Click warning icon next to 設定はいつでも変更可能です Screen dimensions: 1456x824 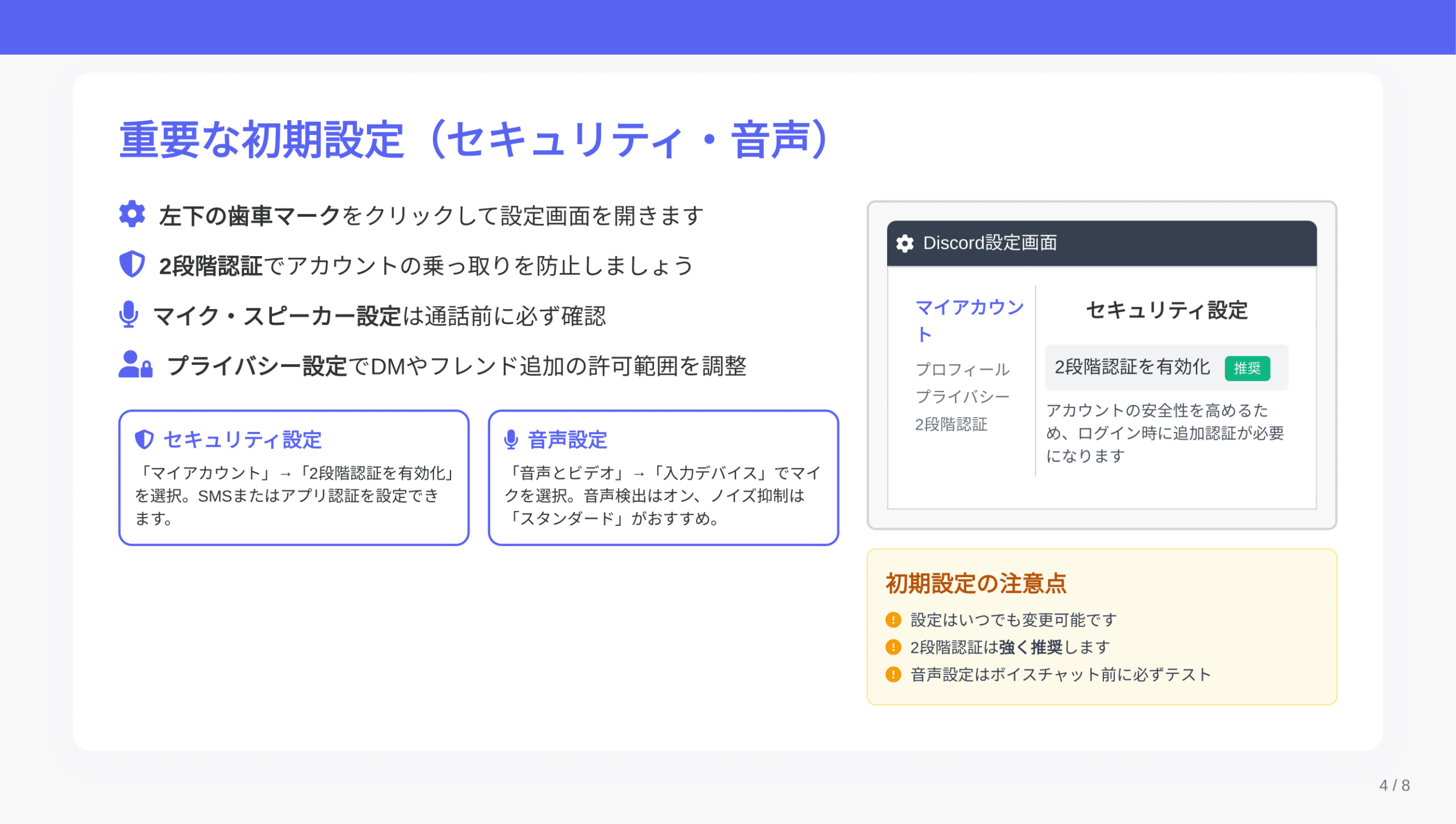click(894, 620)
